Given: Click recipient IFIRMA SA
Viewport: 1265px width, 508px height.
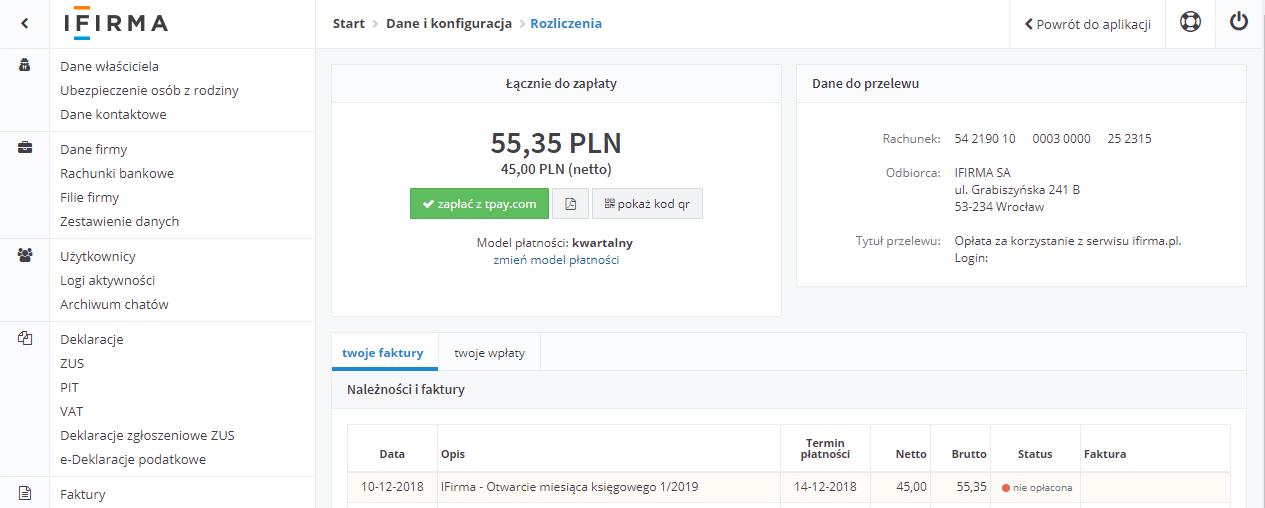Looking at the screenshot, I should [x=983, y=172].
